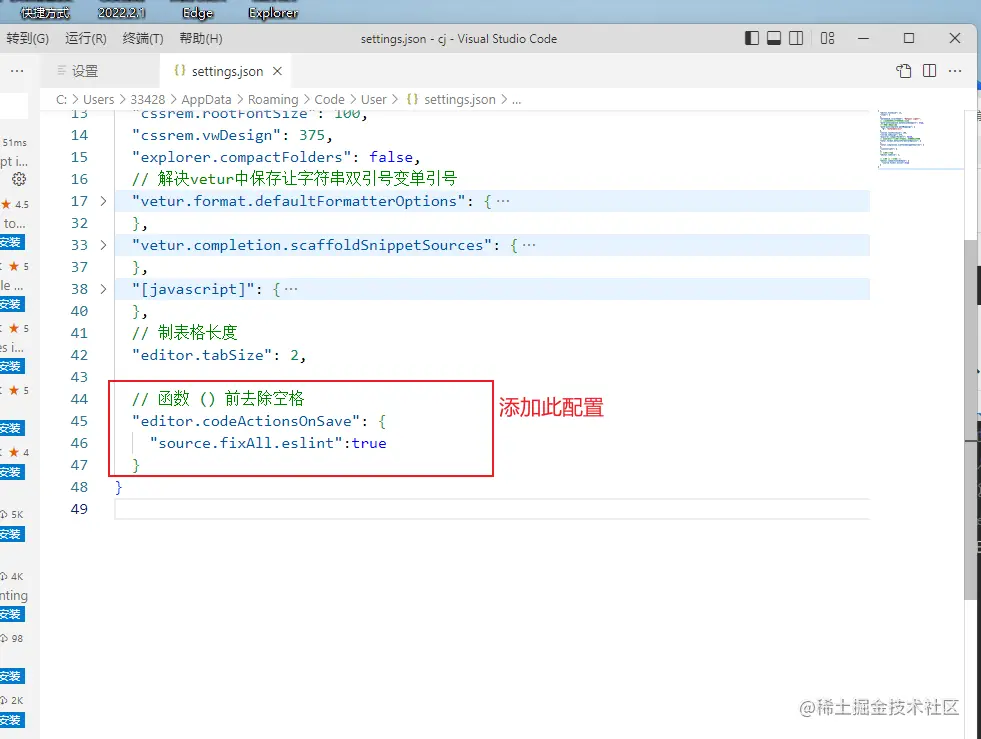The image size is (981, 739).
Task: Click the "source.fixAll.eslint" key
Action: [x=247, y=443]
